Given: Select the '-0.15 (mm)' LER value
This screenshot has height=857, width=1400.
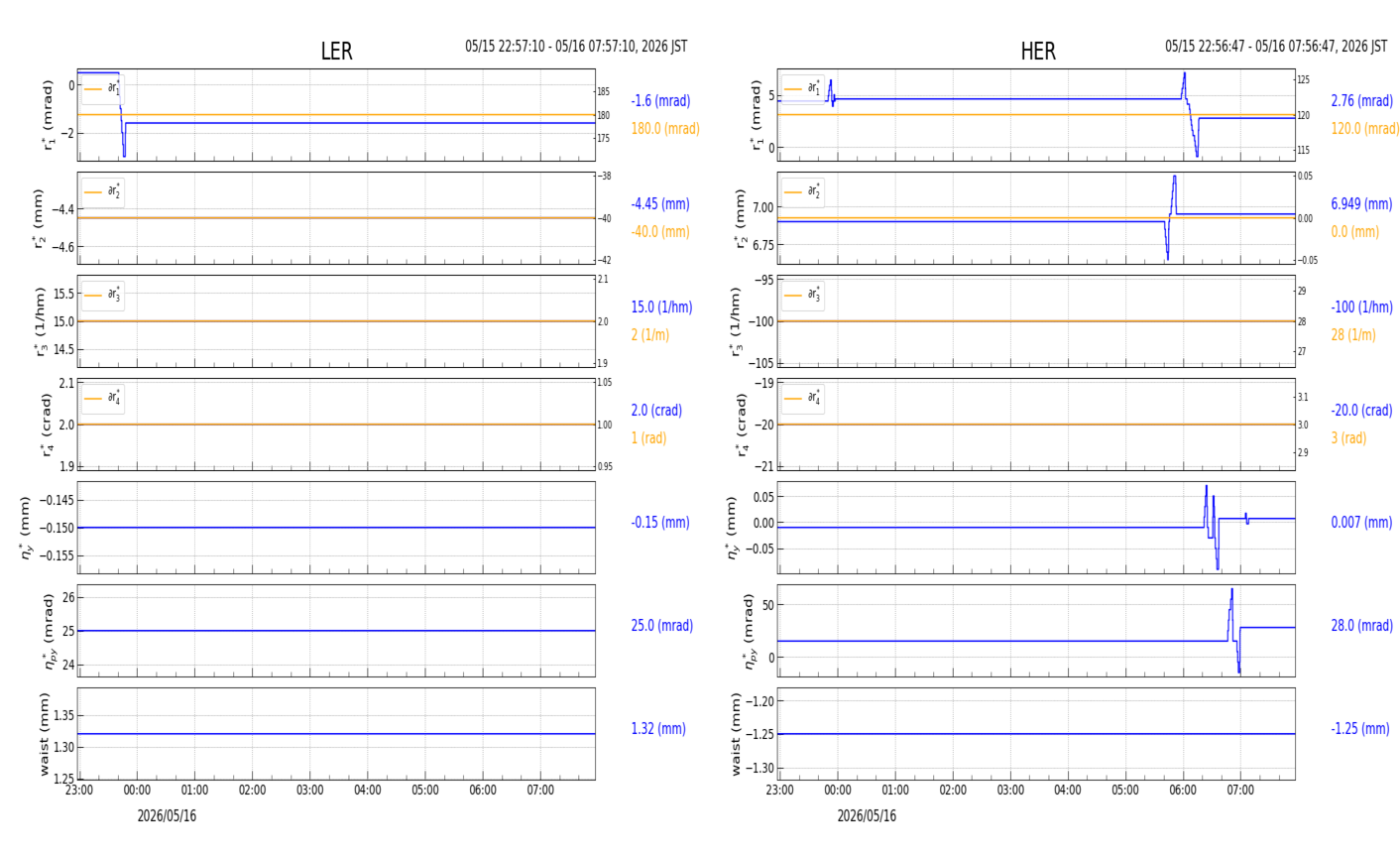Looking at the screenshot, I should click(x=660, y=523).
